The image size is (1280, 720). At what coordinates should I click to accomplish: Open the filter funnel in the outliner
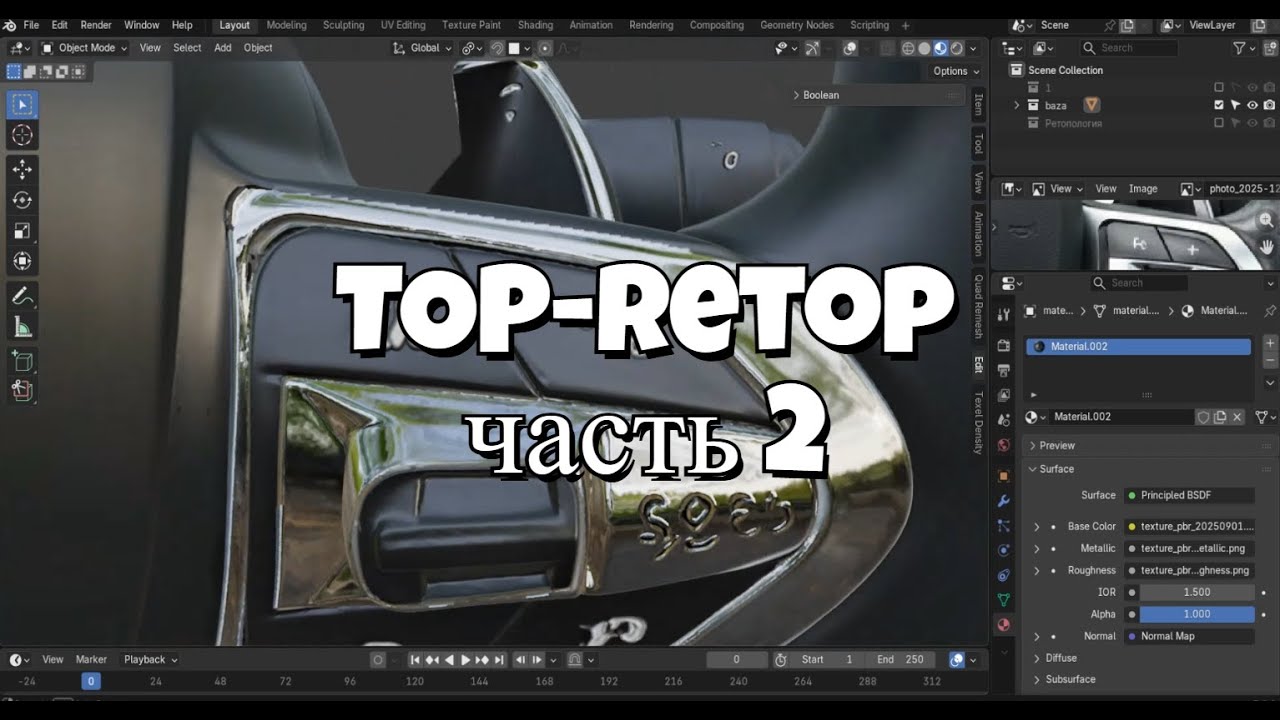point(1245,48)
